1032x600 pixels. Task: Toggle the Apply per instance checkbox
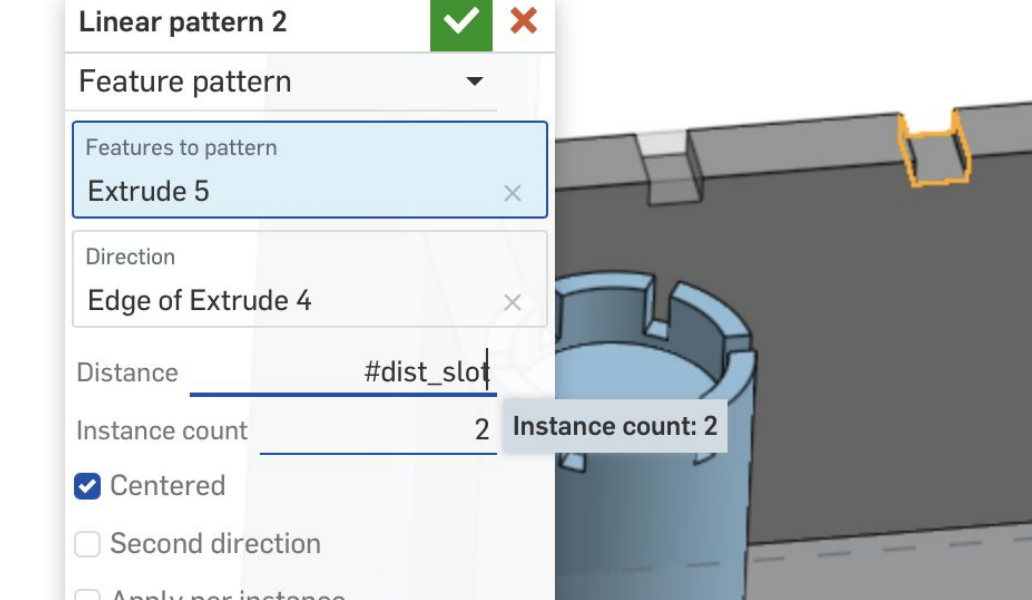point(88,595)
